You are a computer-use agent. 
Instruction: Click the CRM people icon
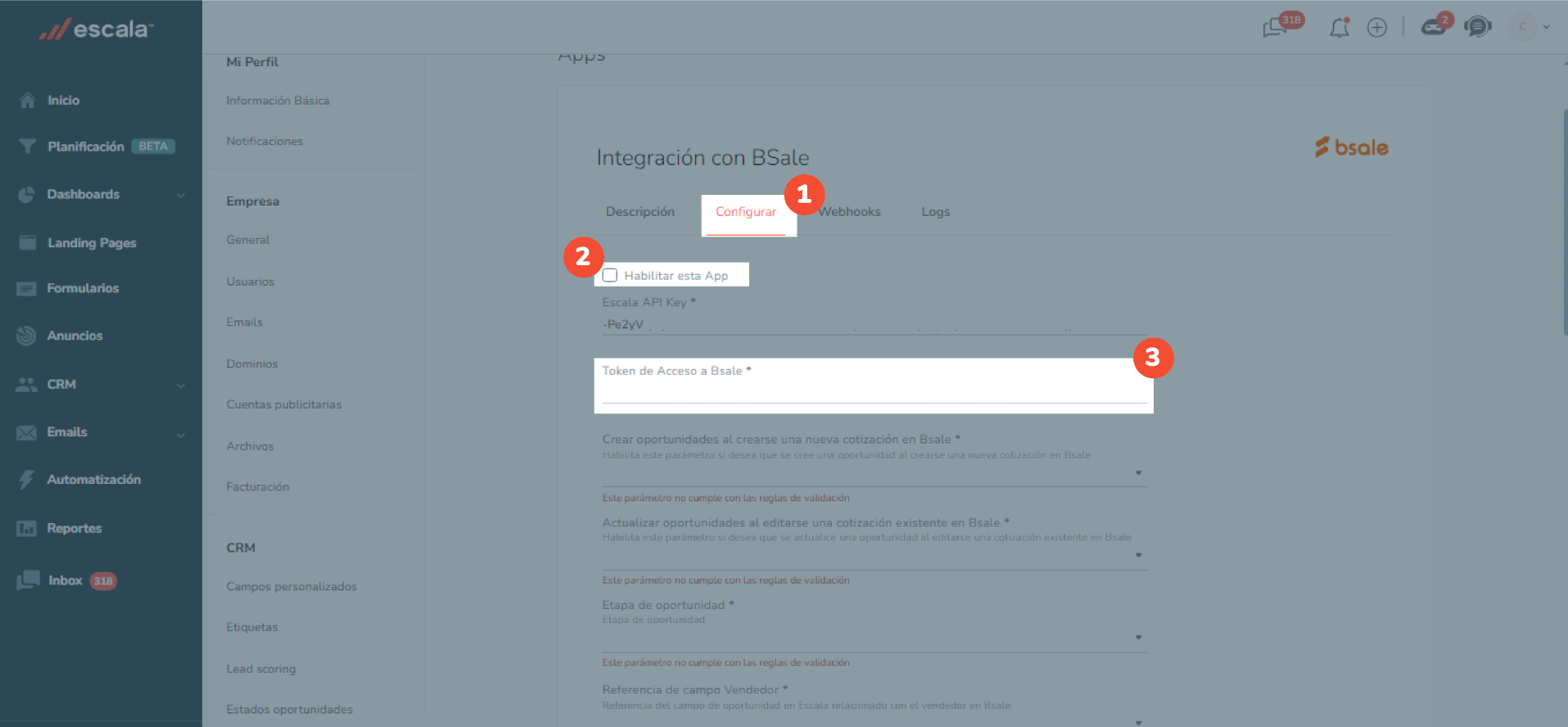(26, 384)
